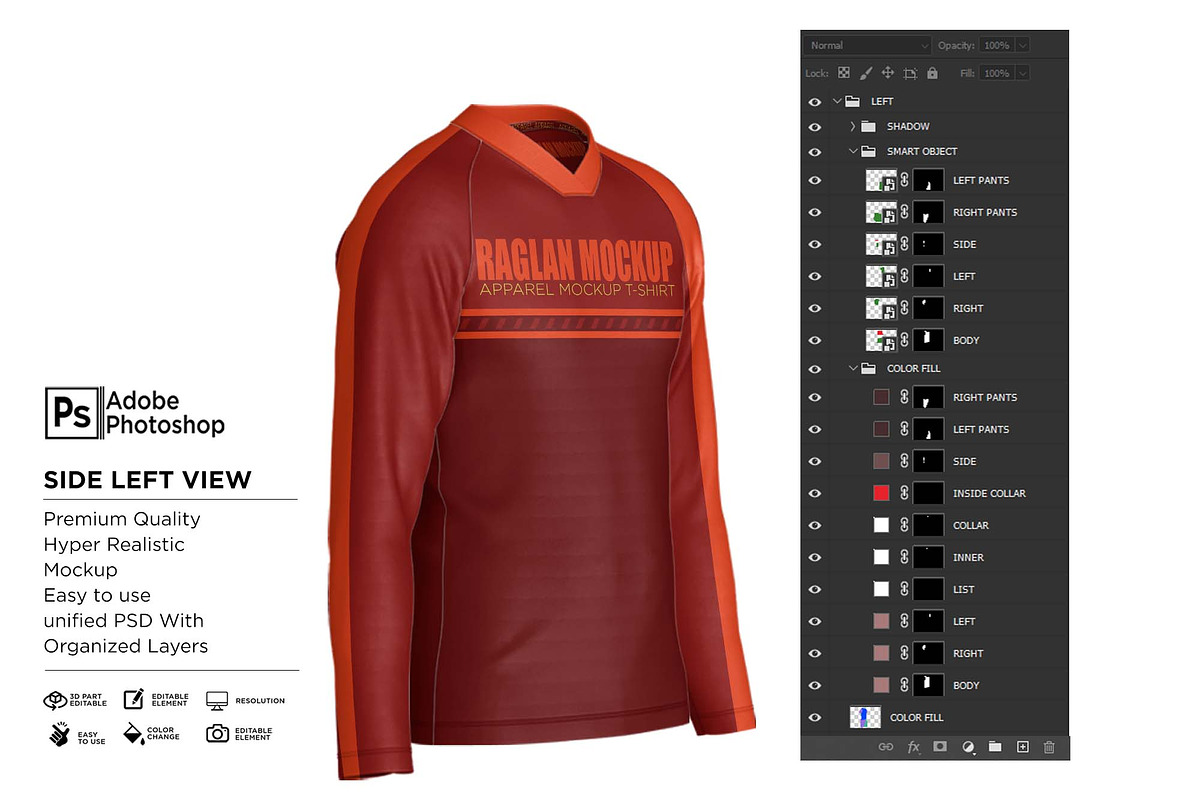Click the Opacity 100% value field
This screenshot has height=800, width=1200.
coord(997,45)
